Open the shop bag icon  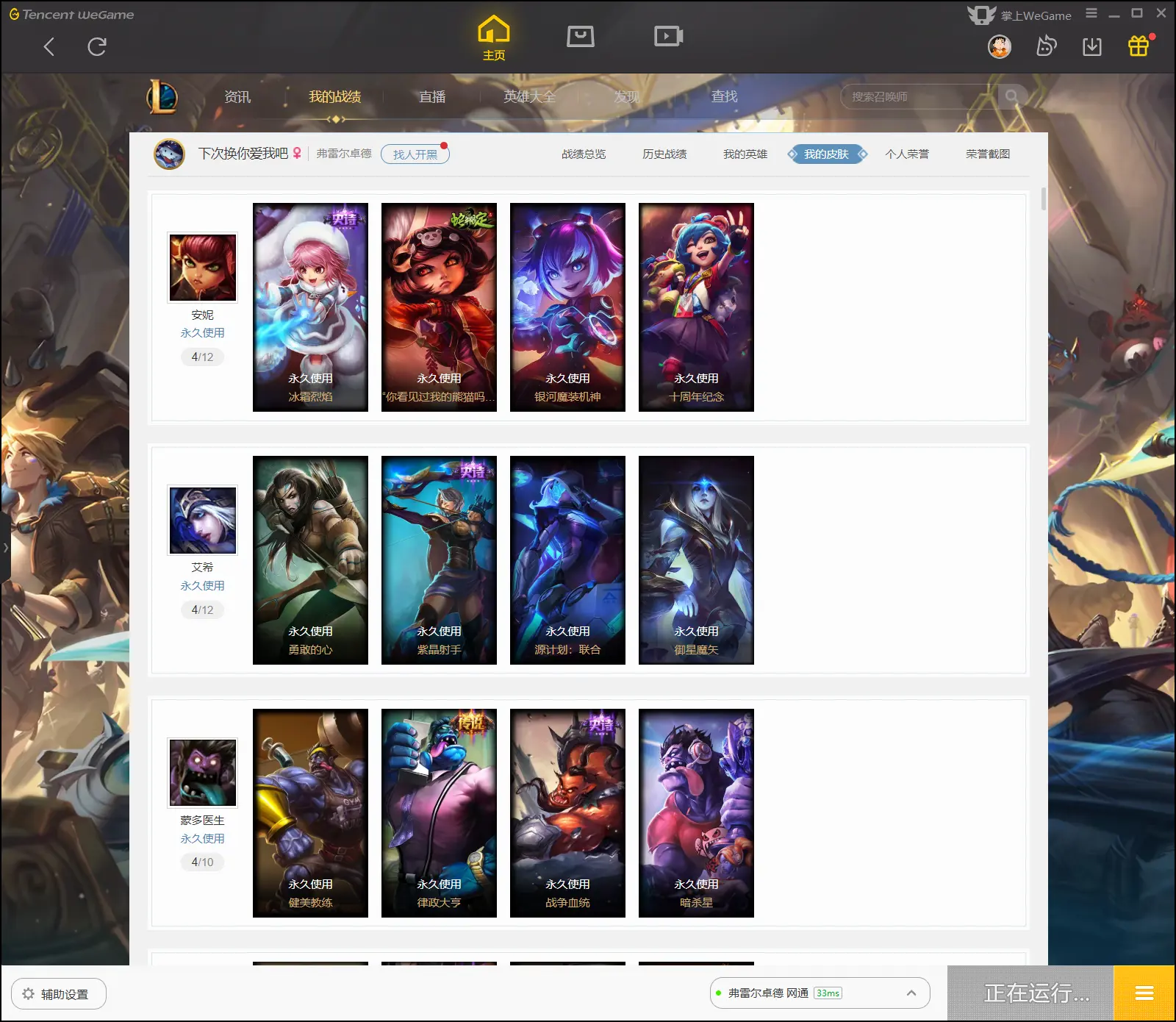tap(581, 36)
